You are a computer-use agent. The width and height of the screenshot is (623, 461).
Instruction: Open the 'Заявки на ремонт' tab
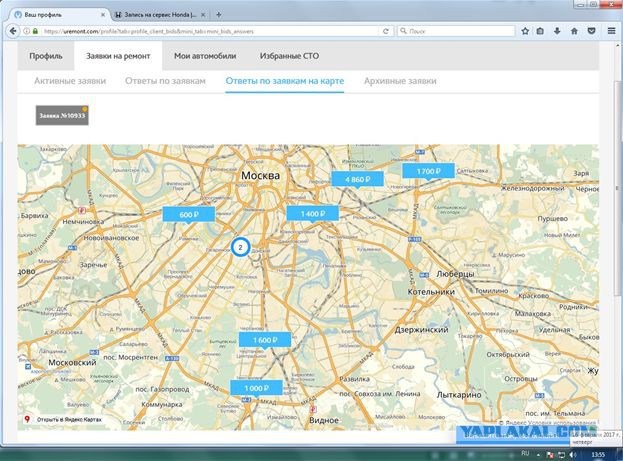pos(118,56)
